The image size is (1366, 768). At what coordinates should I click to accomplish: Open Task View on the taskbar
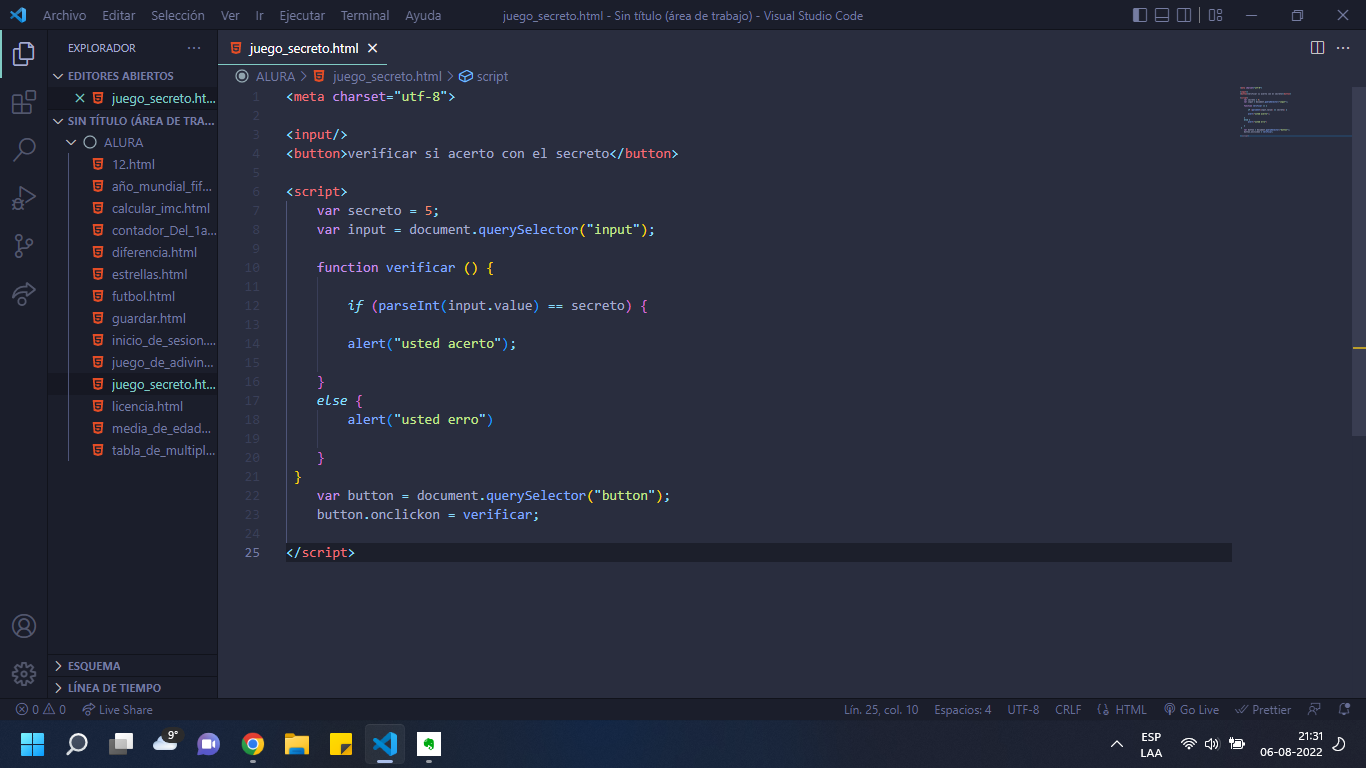[x=121, y=744]
